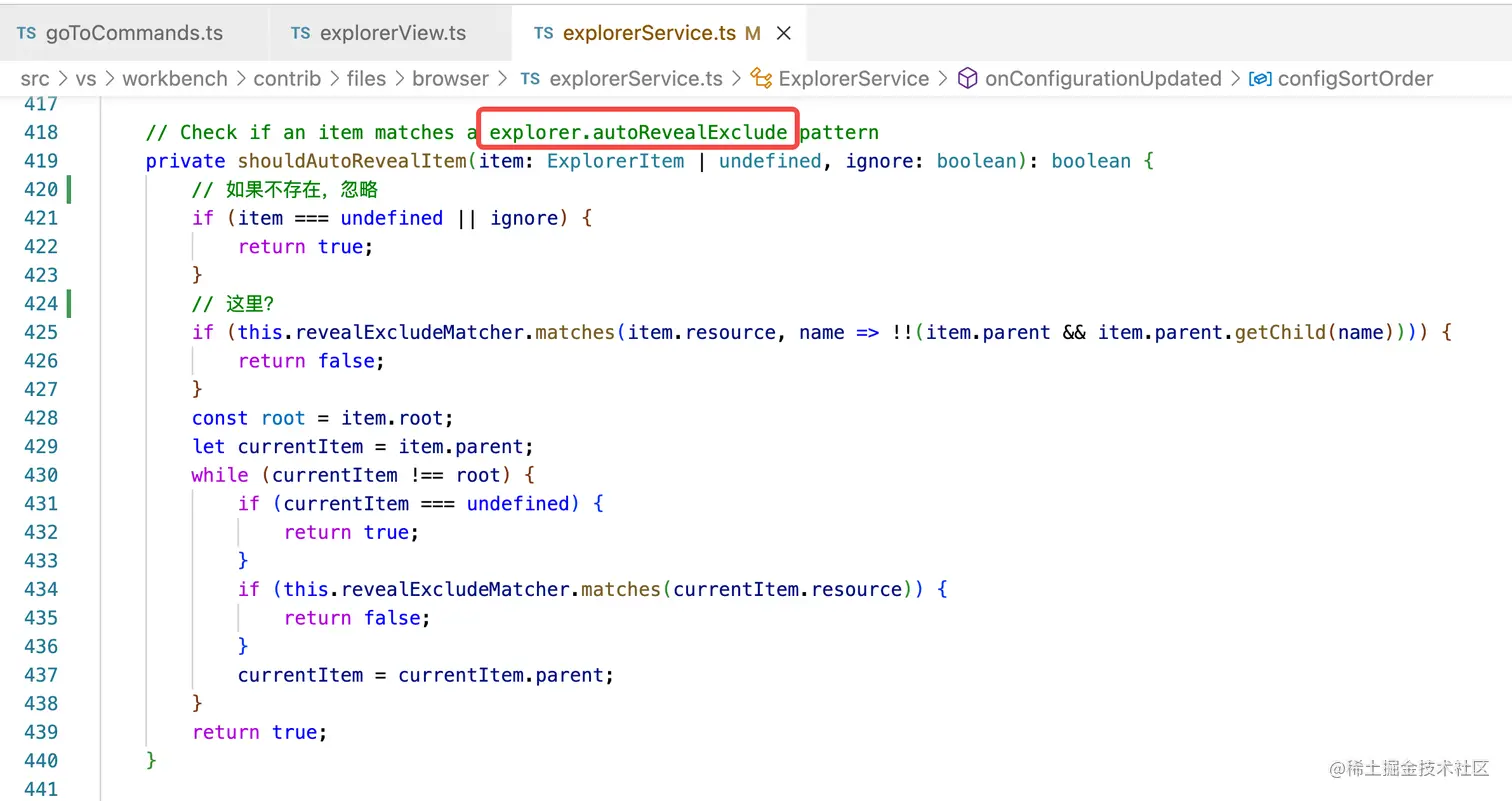The width and height of the screenshot is (1512, 801).
Task: Click line number 419 in gutter
Action: (40, 160)
